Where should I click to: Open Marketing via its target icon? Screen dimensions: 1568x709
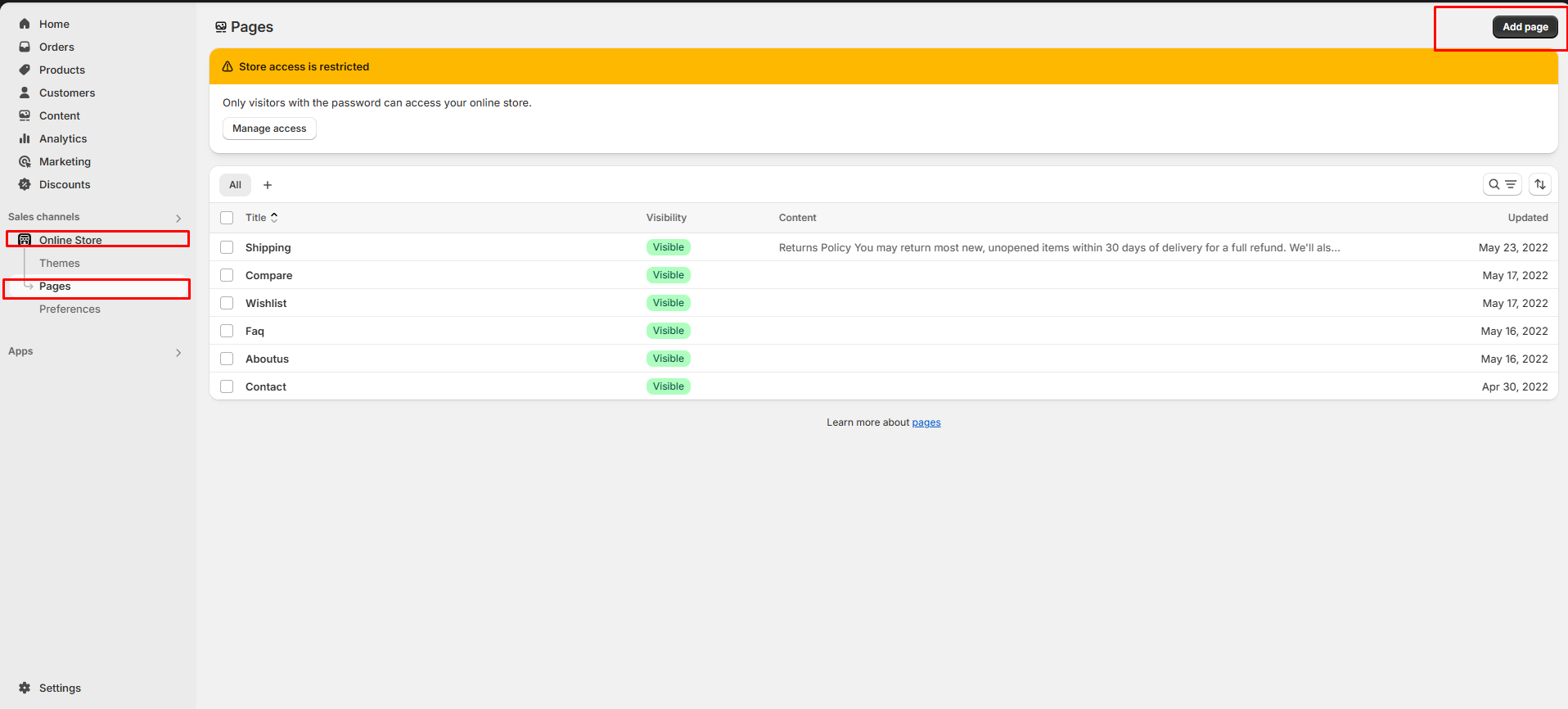pyautogui.click(x=25, y=161)
